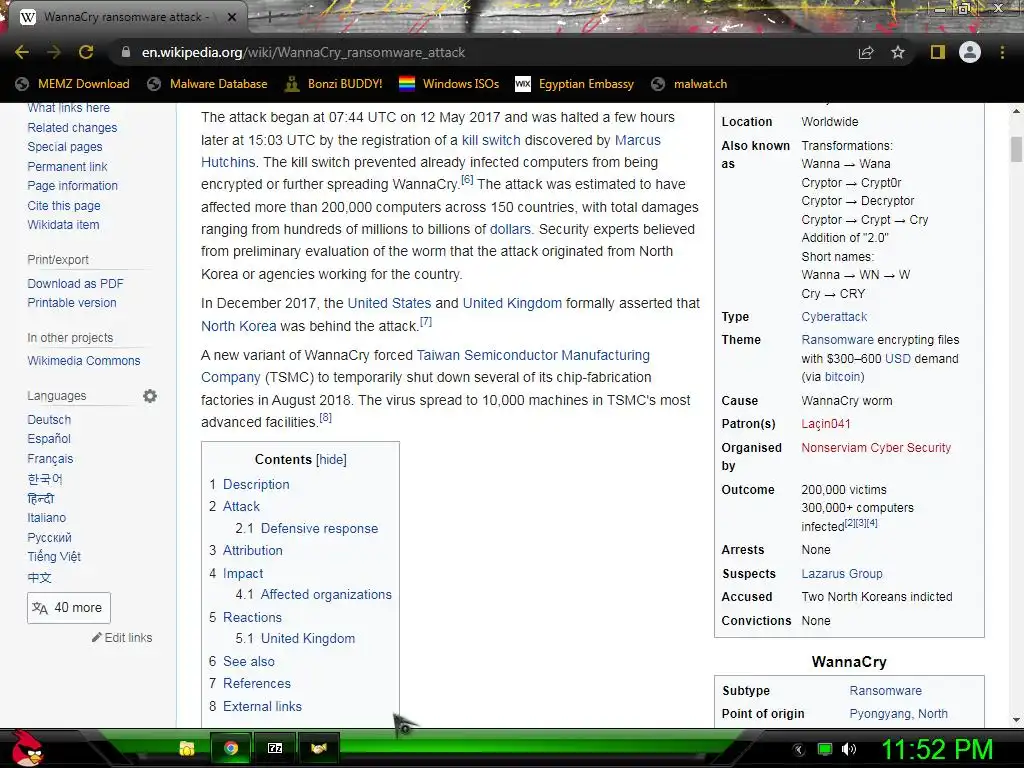1024x768 pixels.
Task: Open Malware Database bookmark
Action: 207,84
